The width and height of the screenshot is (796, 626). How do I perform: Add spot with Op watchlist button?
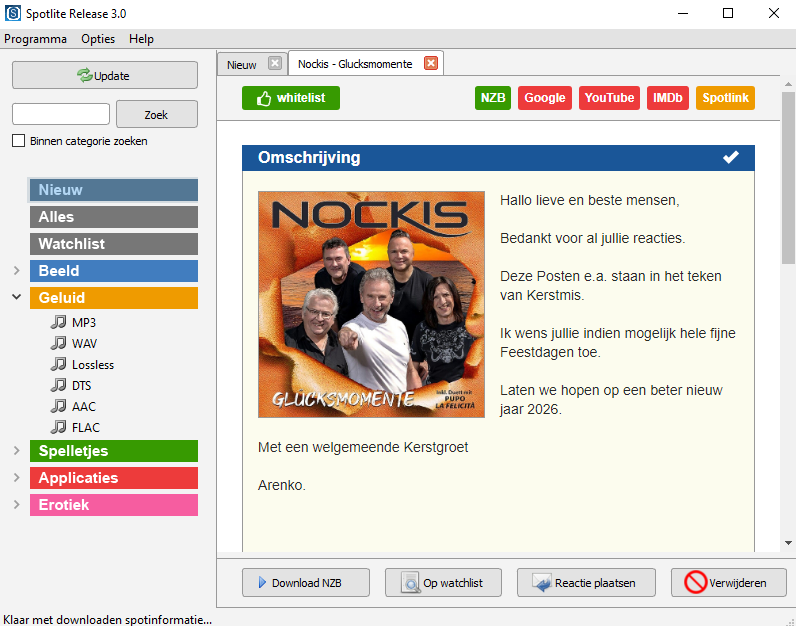coord(442,582)
